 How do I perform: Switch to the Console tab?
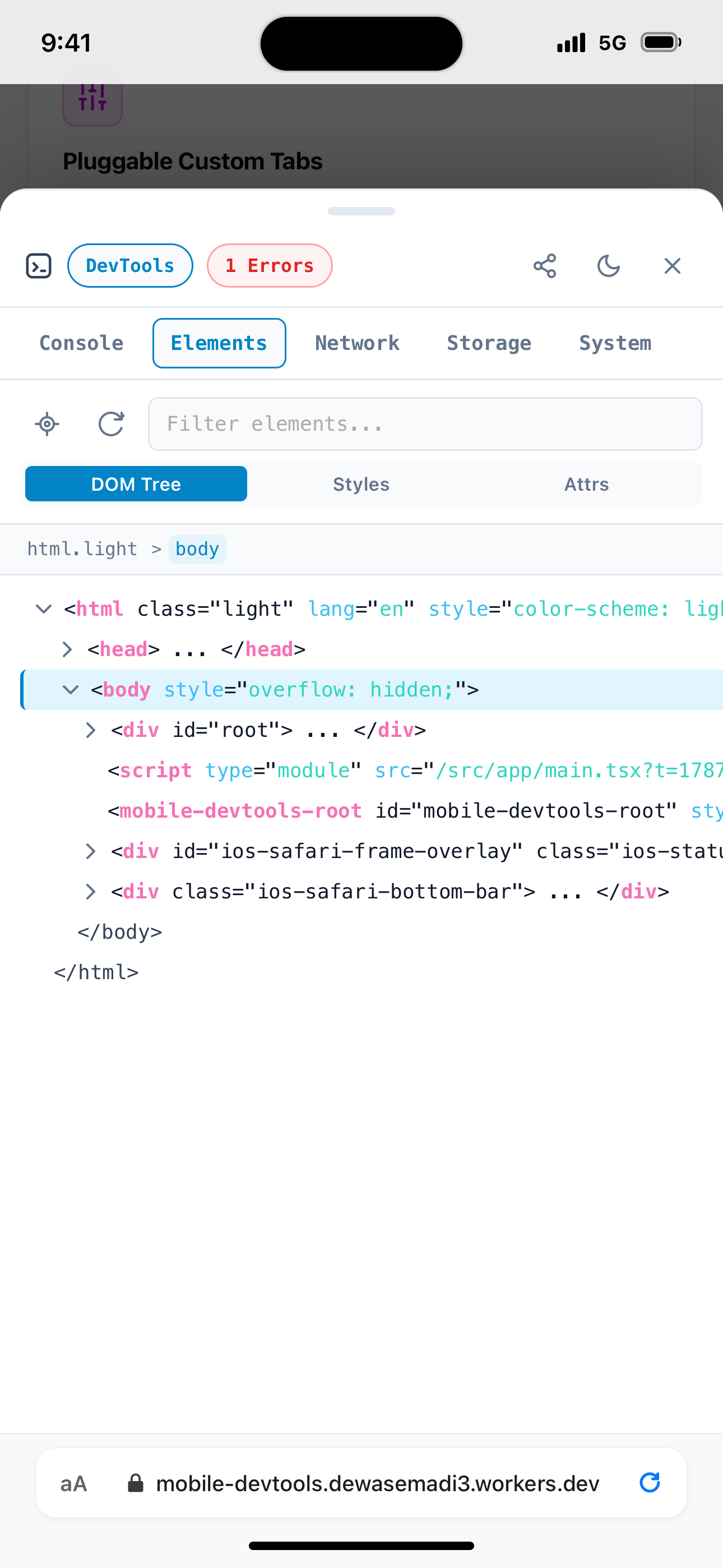point(82,343)
